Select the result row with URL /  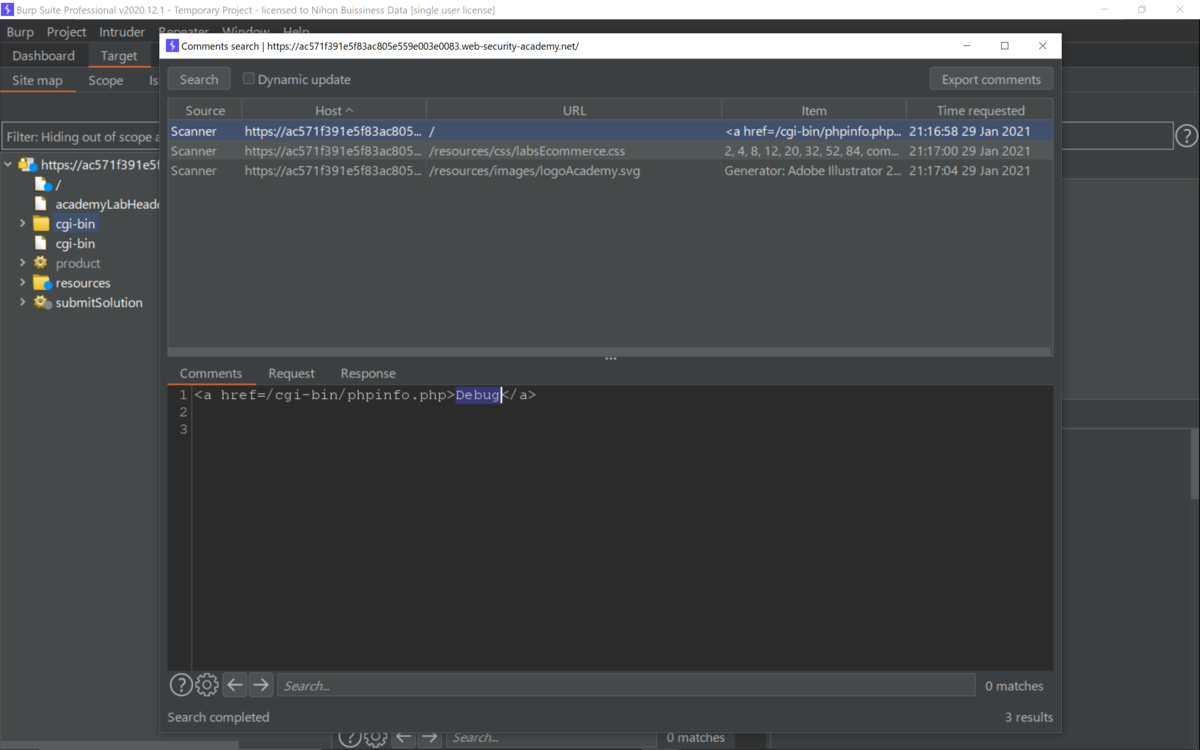[610, 131]
